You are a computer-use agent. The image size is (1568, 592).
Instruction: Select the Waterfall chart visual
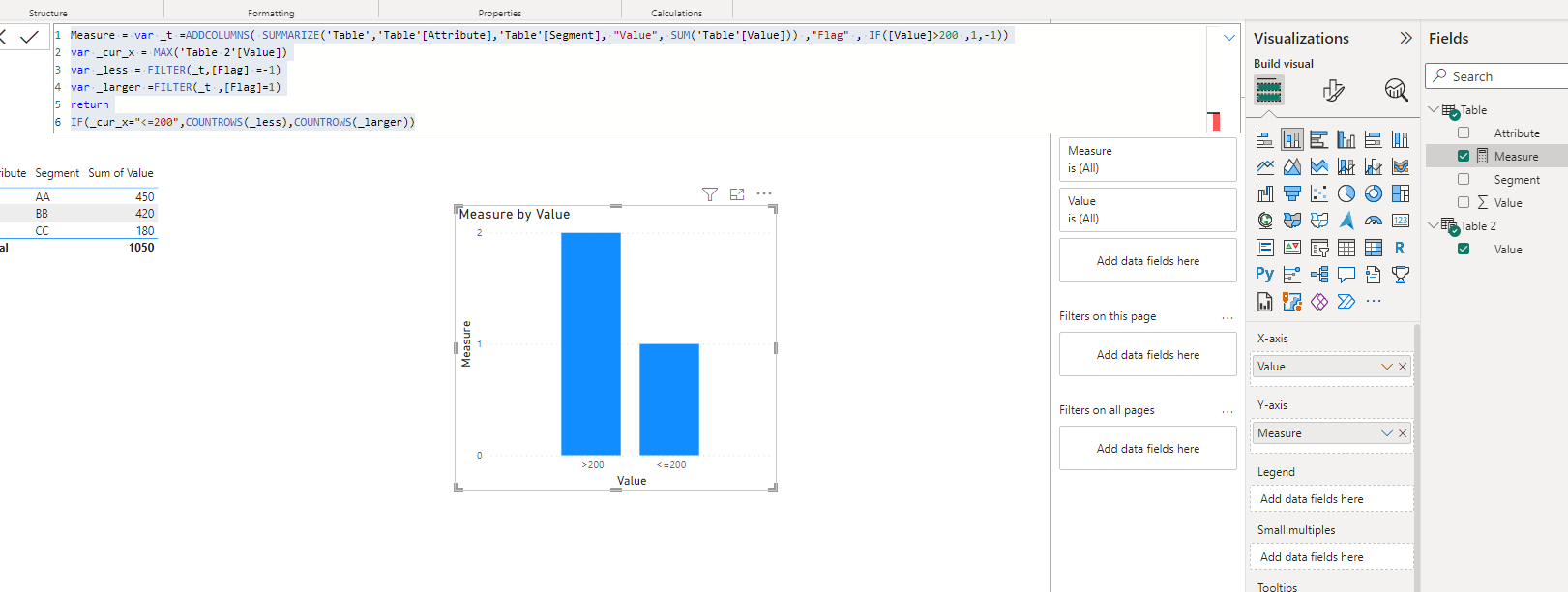(x=1264, y=193)
